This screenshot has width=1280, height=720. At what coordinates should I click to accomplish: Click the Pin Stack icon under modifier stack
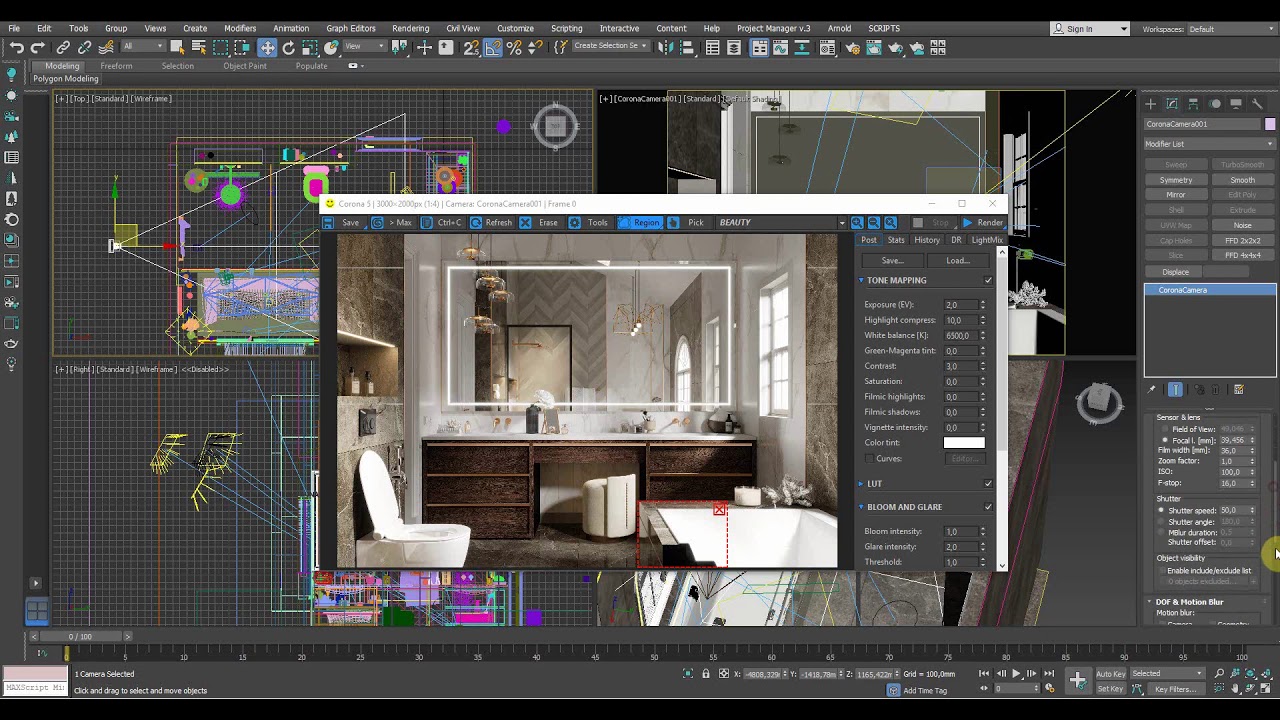(x=1152, y=389)
